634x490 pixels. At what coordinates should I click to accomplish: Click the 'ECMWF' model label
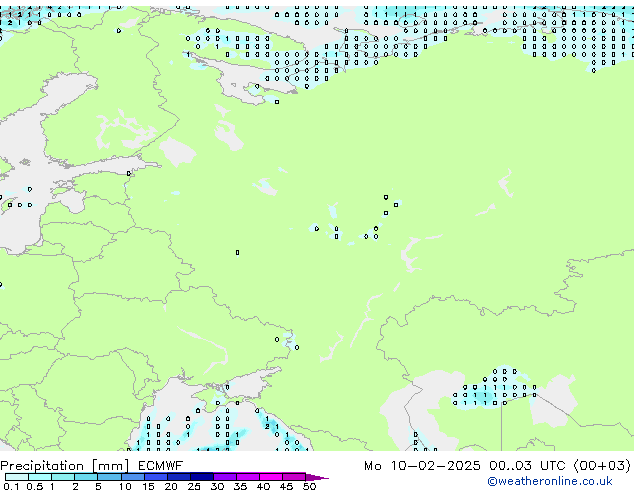pyautogui.click(x=161, y=466)
